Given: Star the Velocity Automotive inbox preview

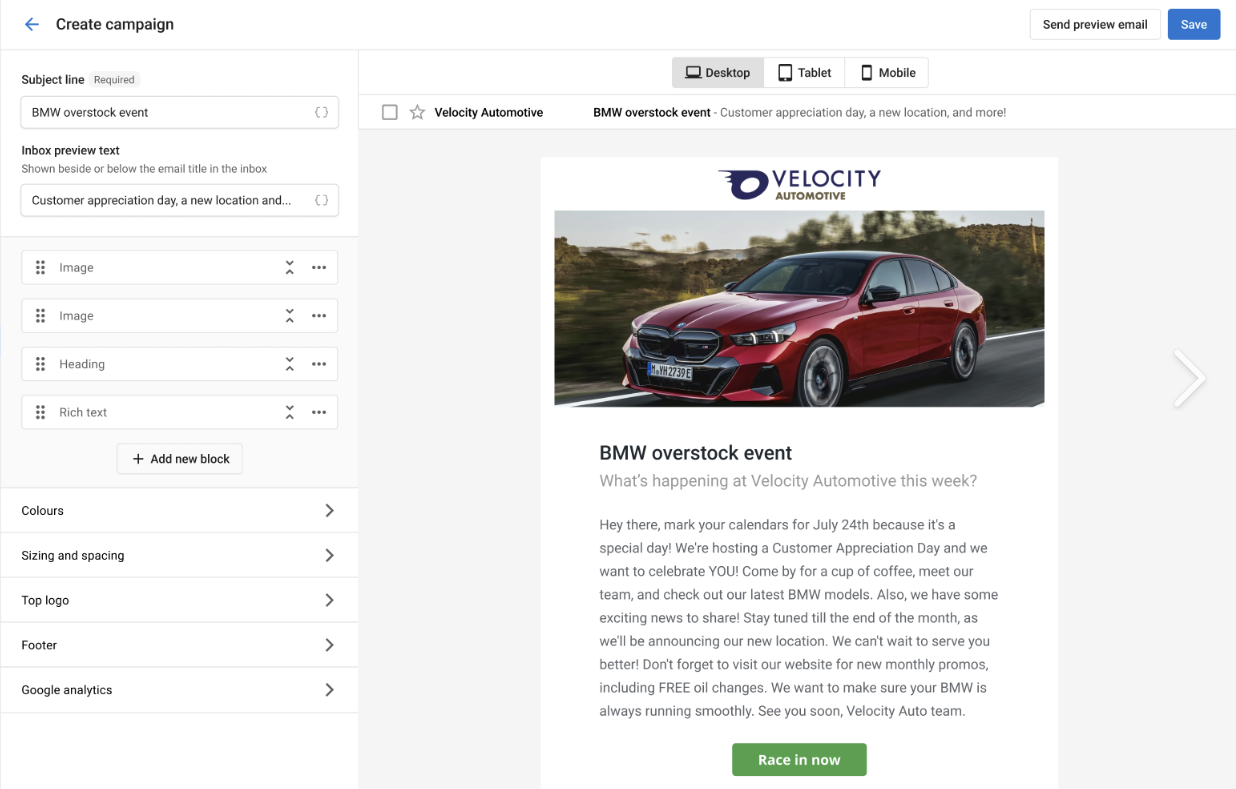Looking at the screenshot, I should tap(417, 112).
